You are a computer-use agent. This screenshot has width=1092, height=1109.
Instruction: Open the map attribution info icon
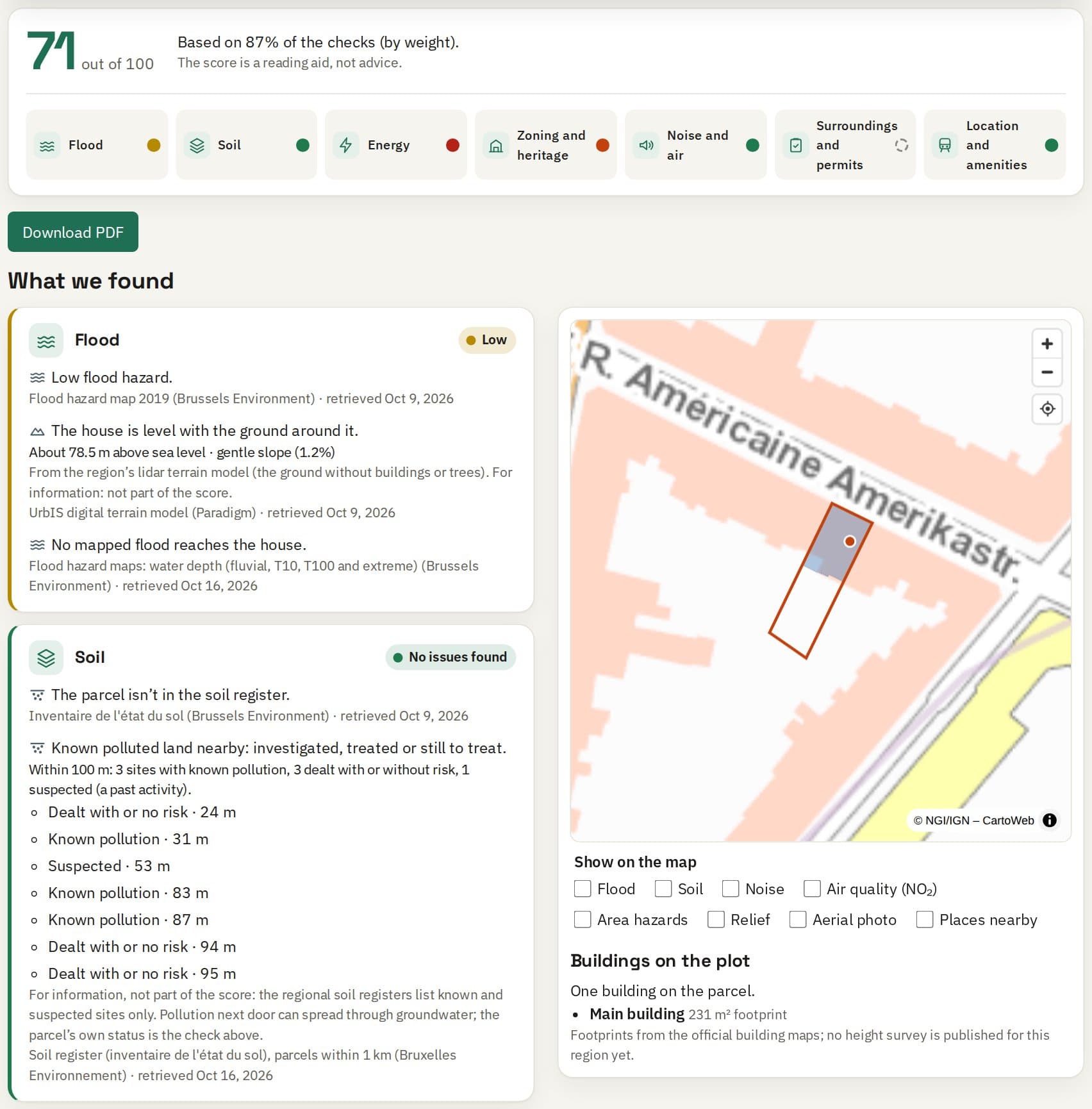click(x=1050, y=820)
